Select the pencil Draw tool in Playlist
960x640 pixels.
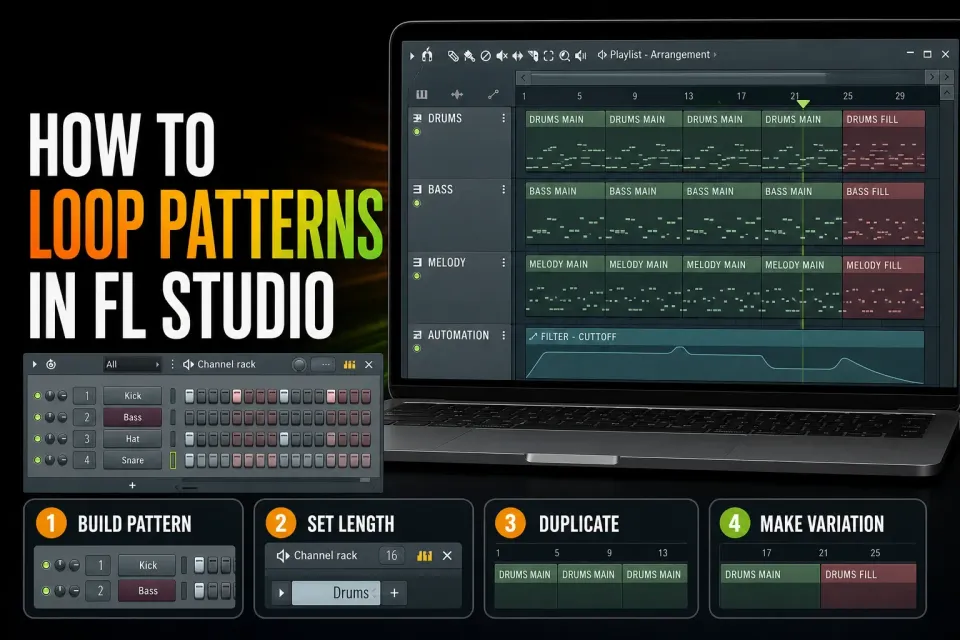[453, 56]
